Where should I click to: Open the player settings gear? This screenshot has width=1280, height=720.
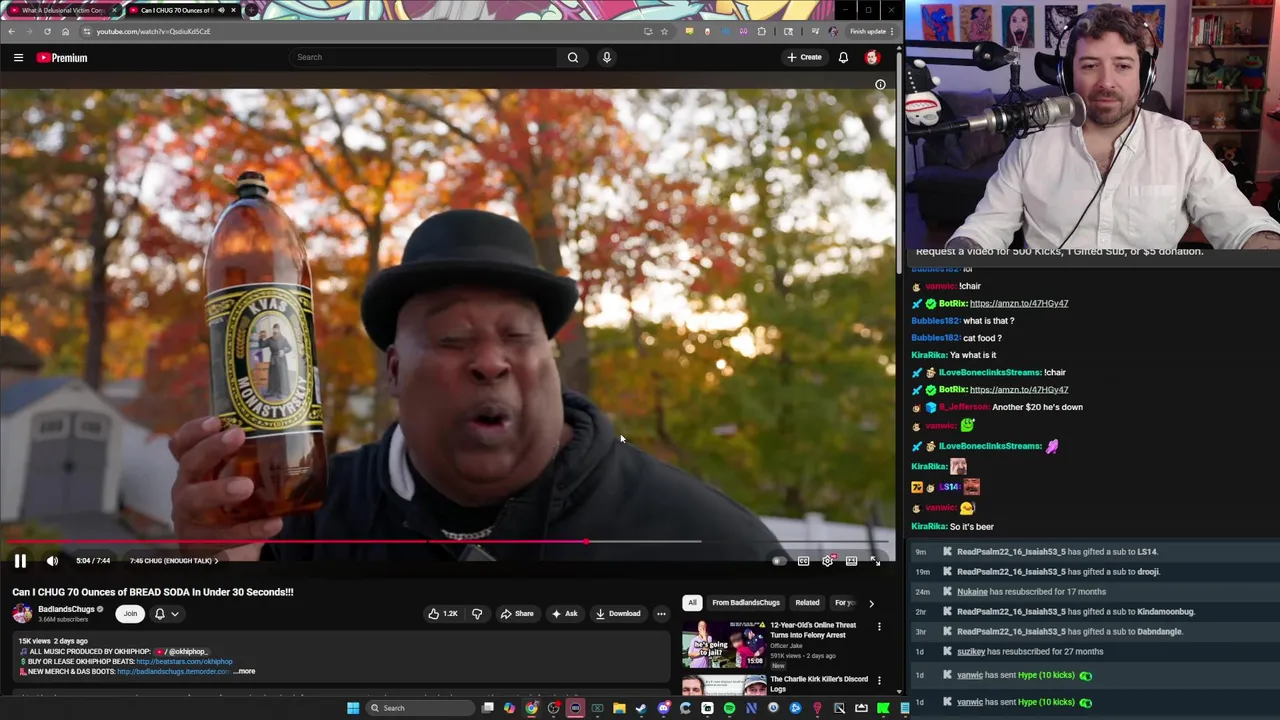827,561
